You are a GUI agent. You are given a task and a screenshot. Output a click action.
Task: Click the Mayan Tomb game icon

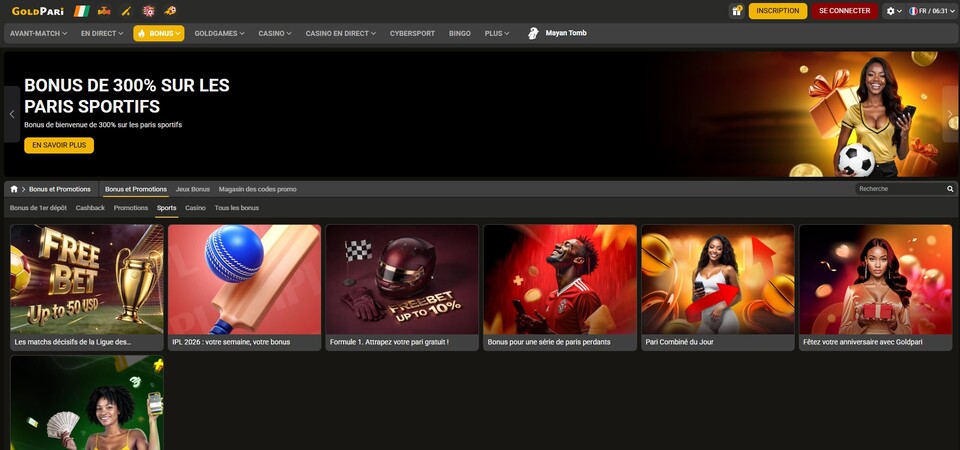point(533,33)
